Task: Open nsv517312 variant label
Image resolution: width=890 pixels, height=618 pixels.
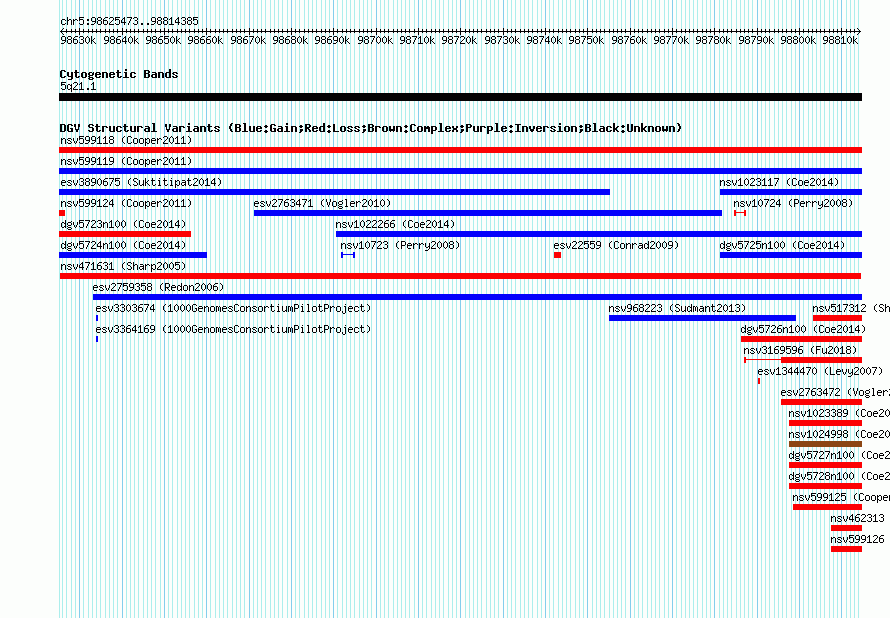Action: point(851,308)
